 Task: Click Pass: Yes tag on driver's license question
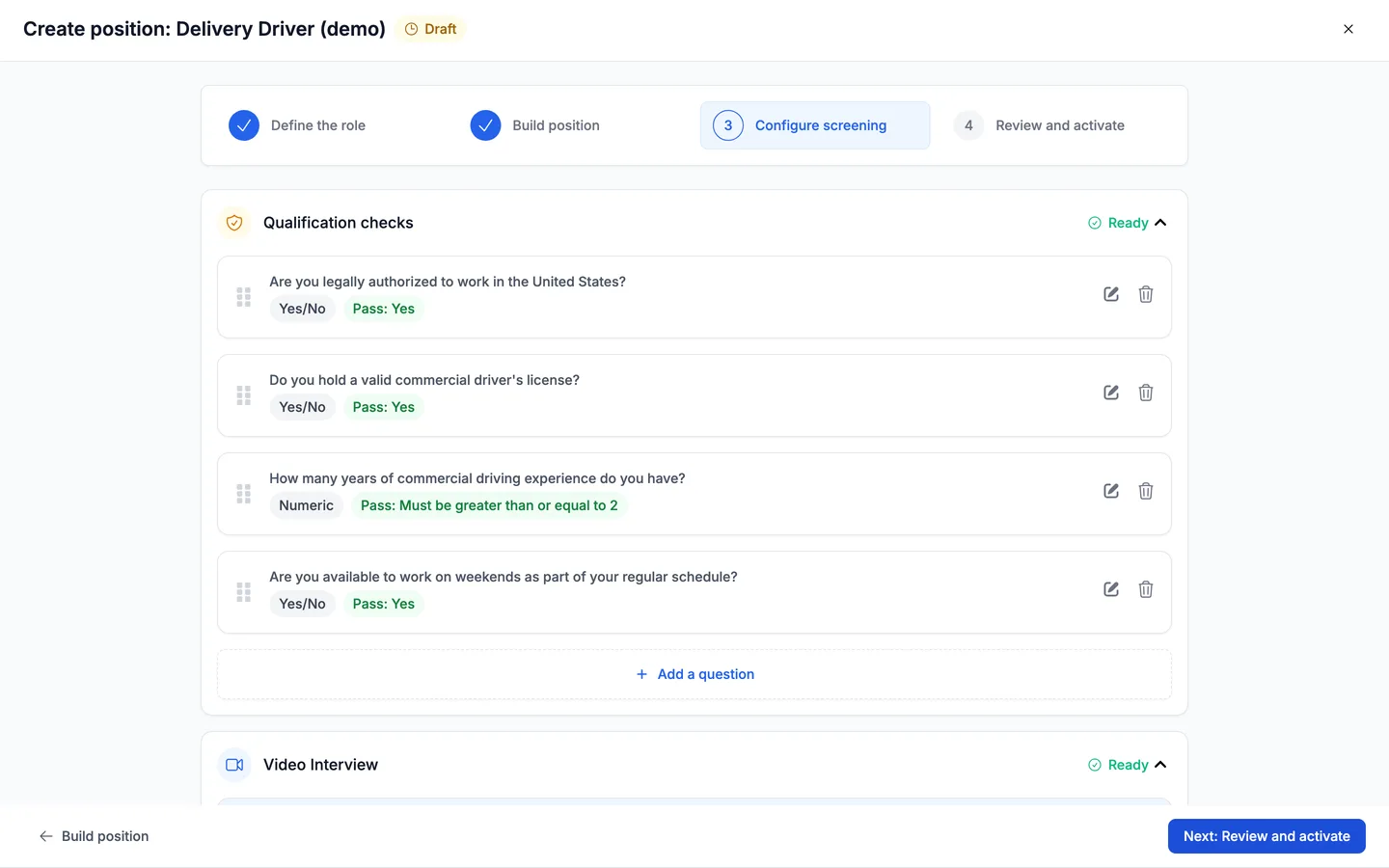[x=384, y=407]
